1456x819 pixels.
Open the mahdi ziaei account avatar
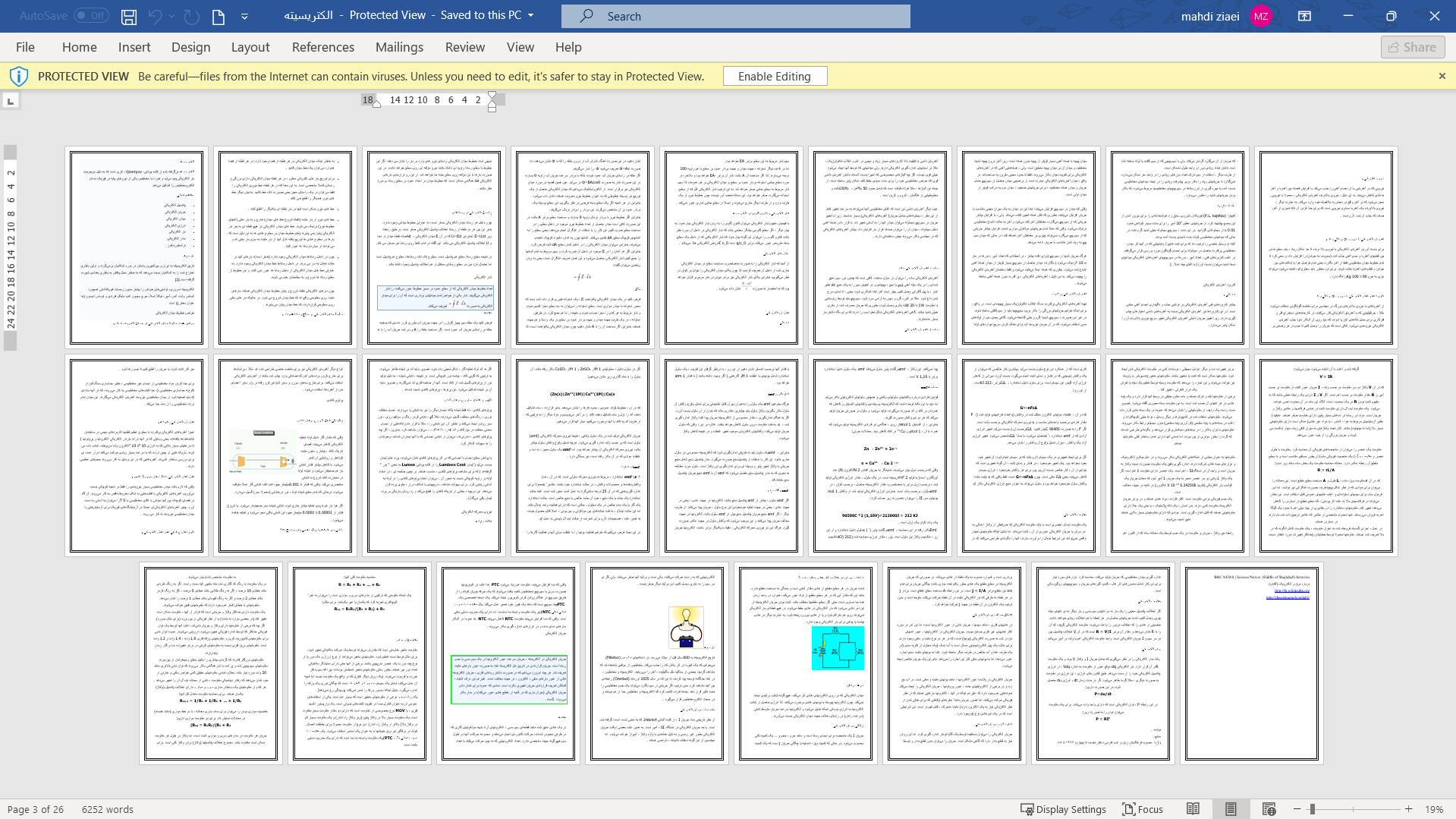(x=1261, y=16)
